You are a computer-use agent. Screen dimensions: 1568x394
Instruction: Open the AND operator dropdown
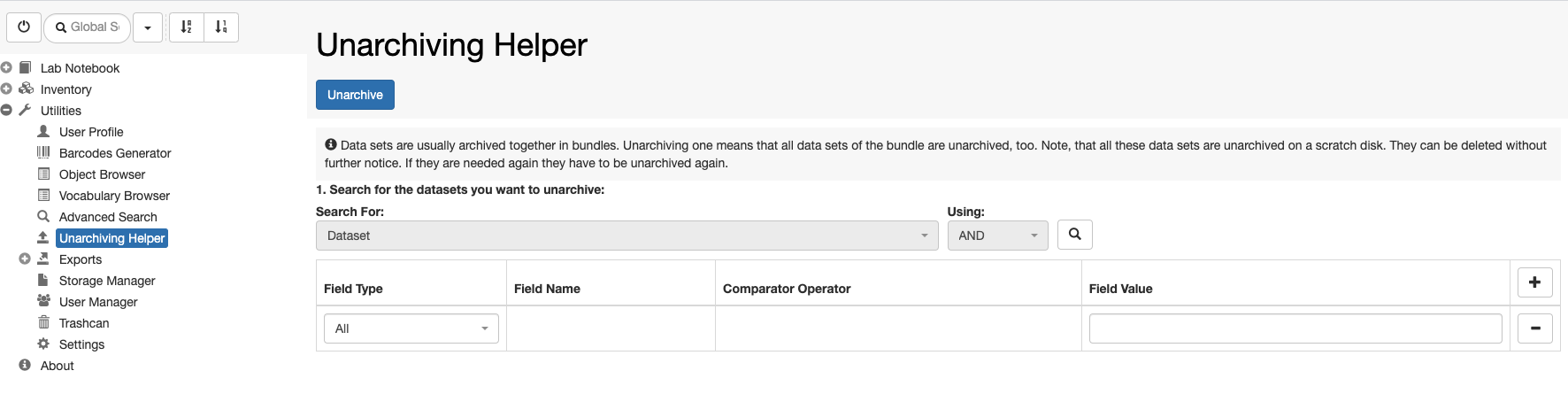point(997,236)
